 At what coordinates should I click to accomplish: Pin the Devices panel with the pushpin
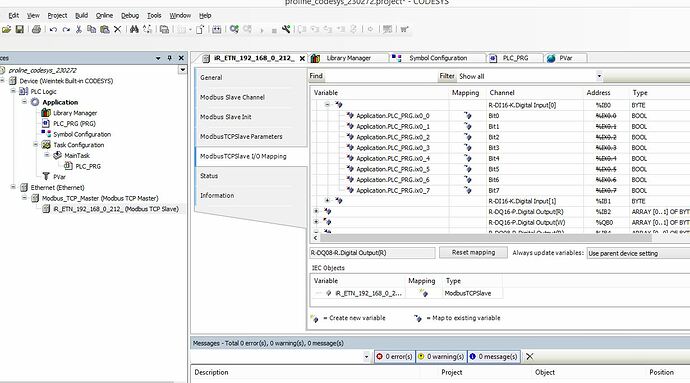click(x=169, y=58)
